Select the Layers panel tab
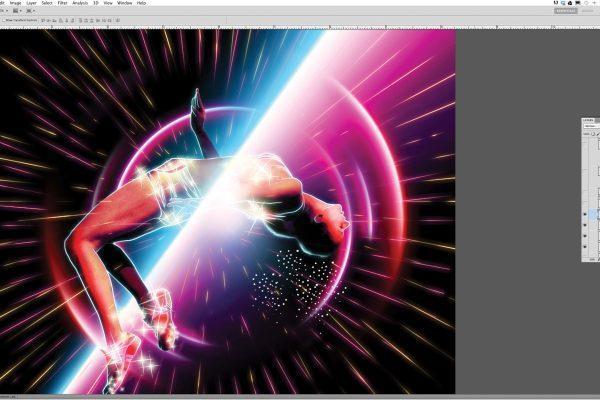 tap(588, 120)
